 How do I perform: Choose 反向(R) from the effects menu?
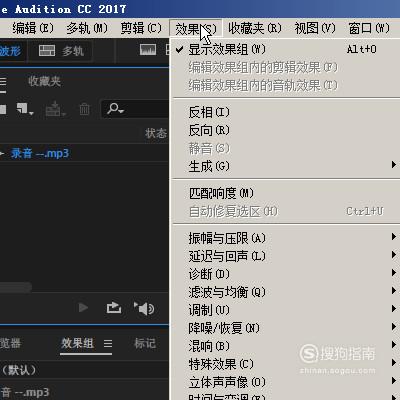point(285,130)
